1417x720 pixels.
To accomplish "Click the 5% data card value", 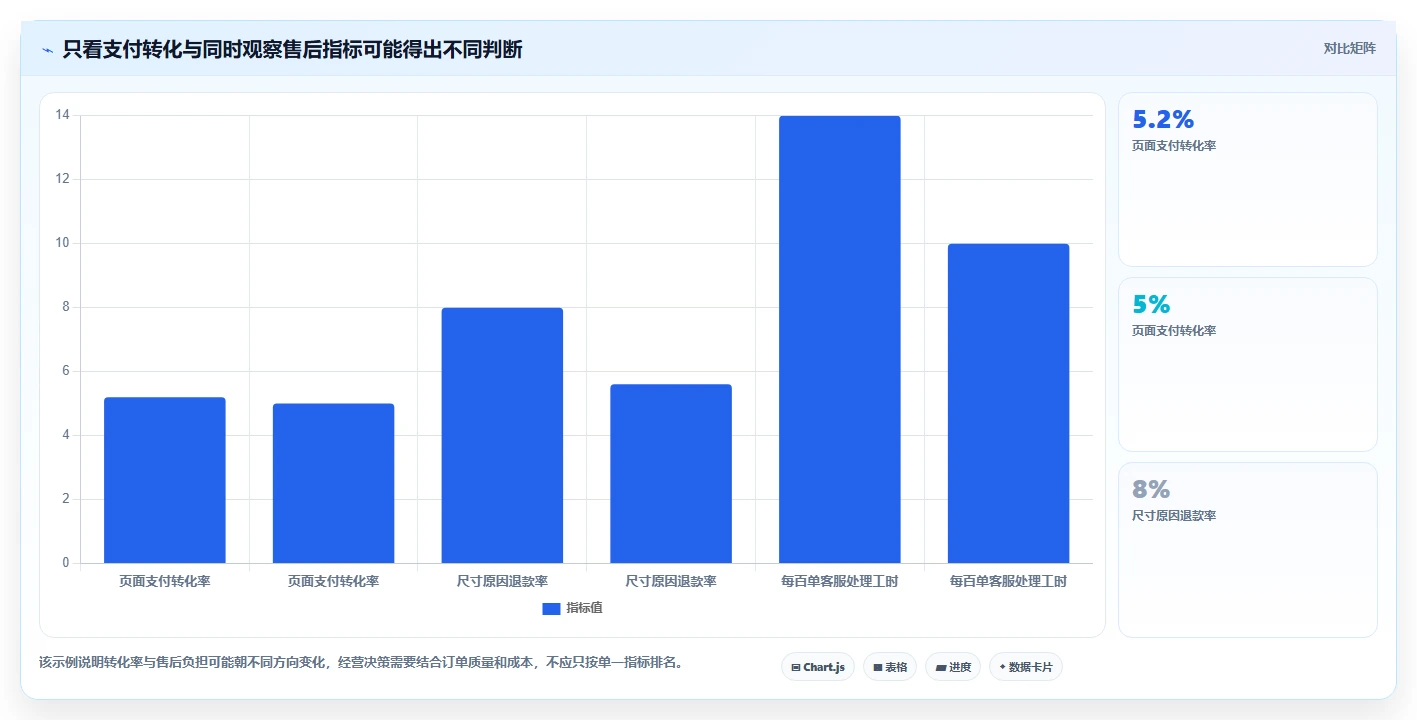I will coord(1151,305).
